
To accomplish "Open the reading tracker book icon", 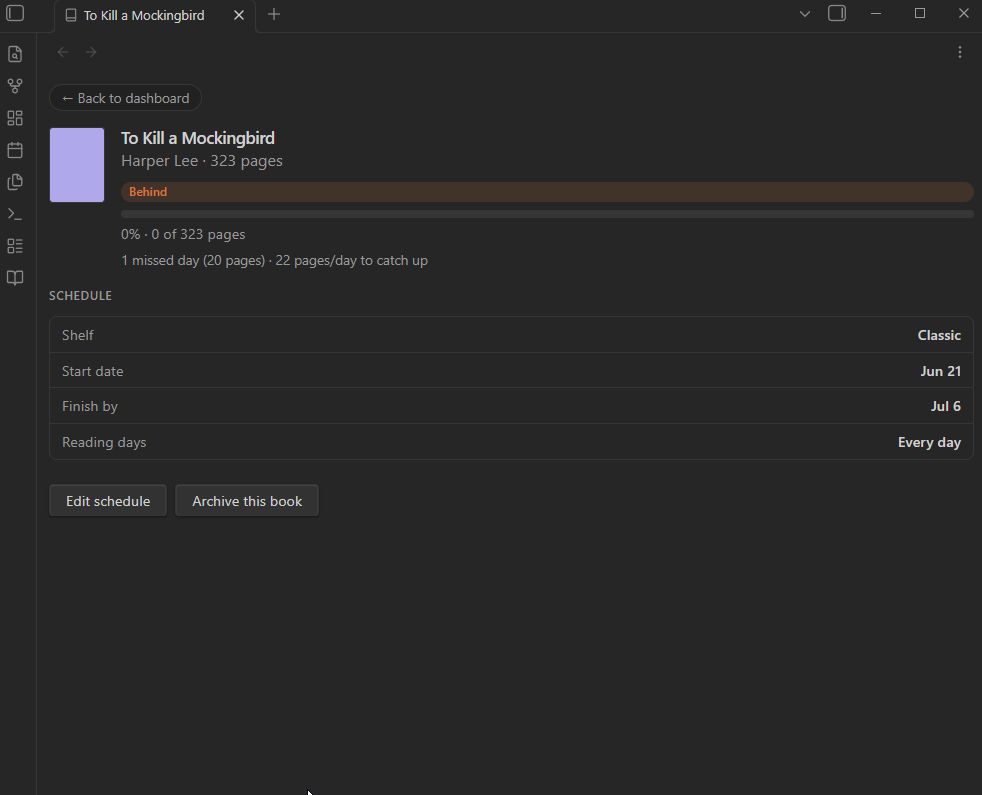I will tap(15, 278).
